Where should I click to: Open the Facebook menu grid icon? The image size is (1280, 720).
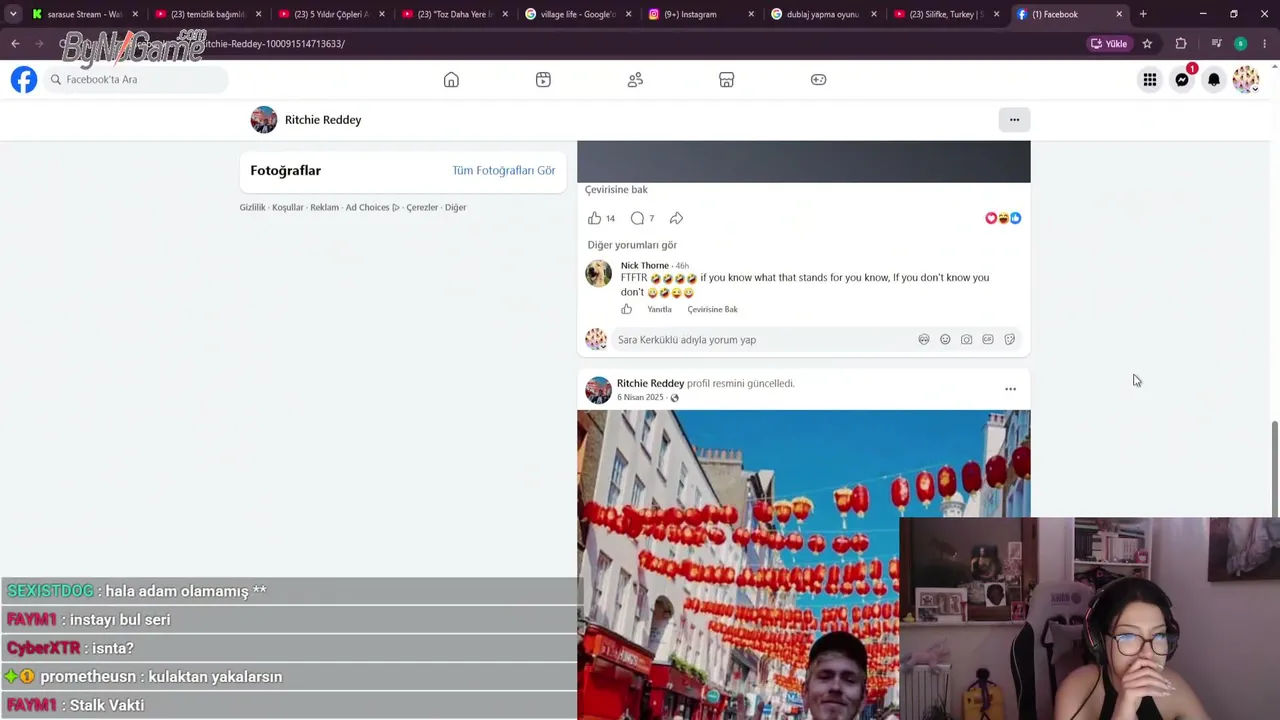click(x=1150, y=80)
